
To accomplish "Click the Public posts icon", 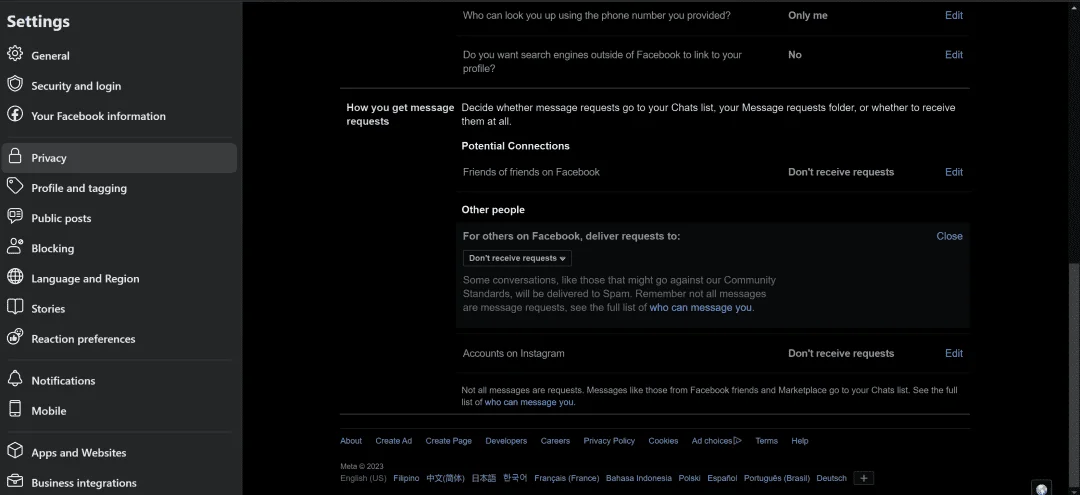I will click(x=15, y=217).
